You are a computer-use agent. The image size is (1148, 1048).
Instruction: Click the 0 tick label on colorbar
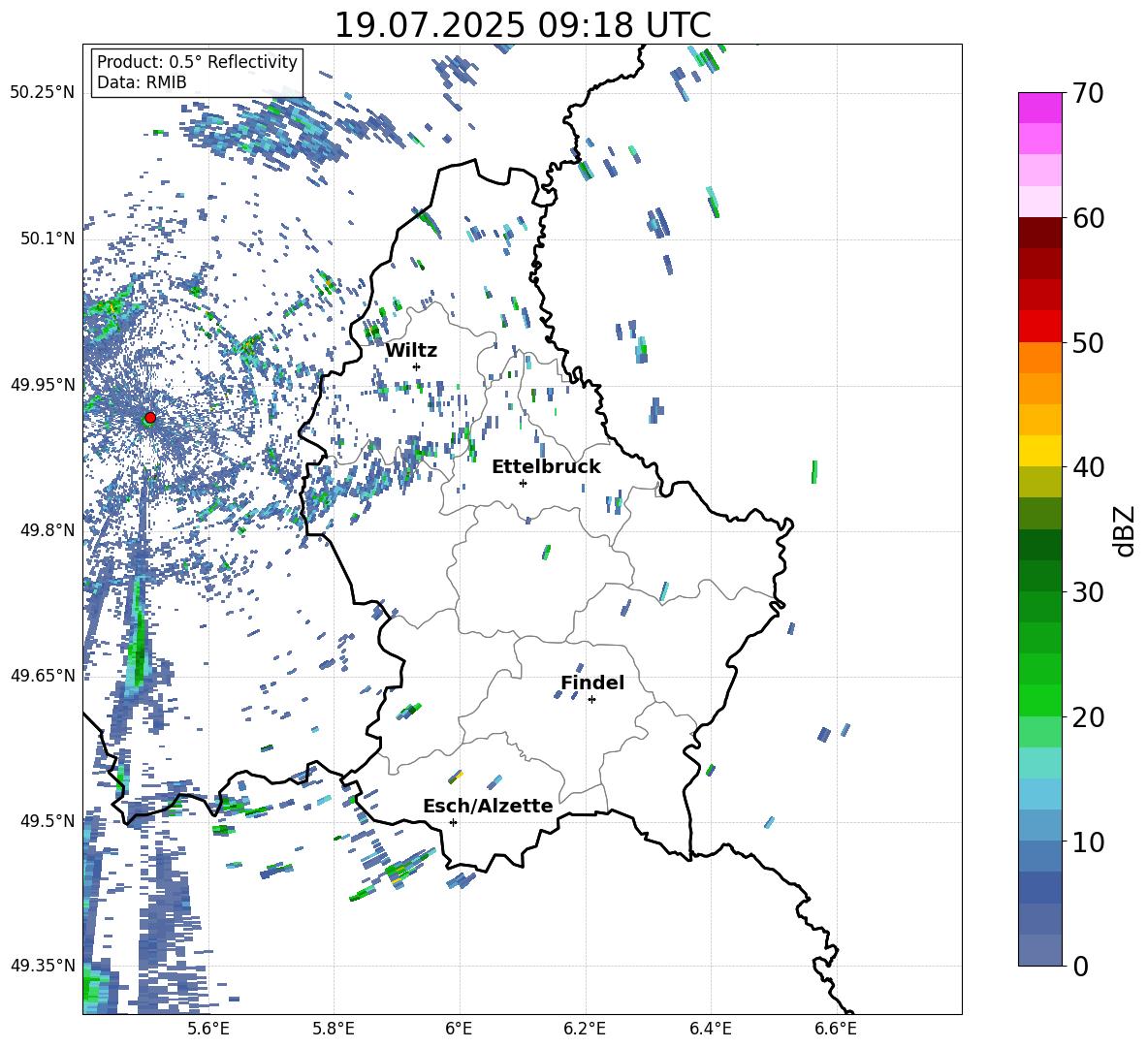coord(1080,966)
